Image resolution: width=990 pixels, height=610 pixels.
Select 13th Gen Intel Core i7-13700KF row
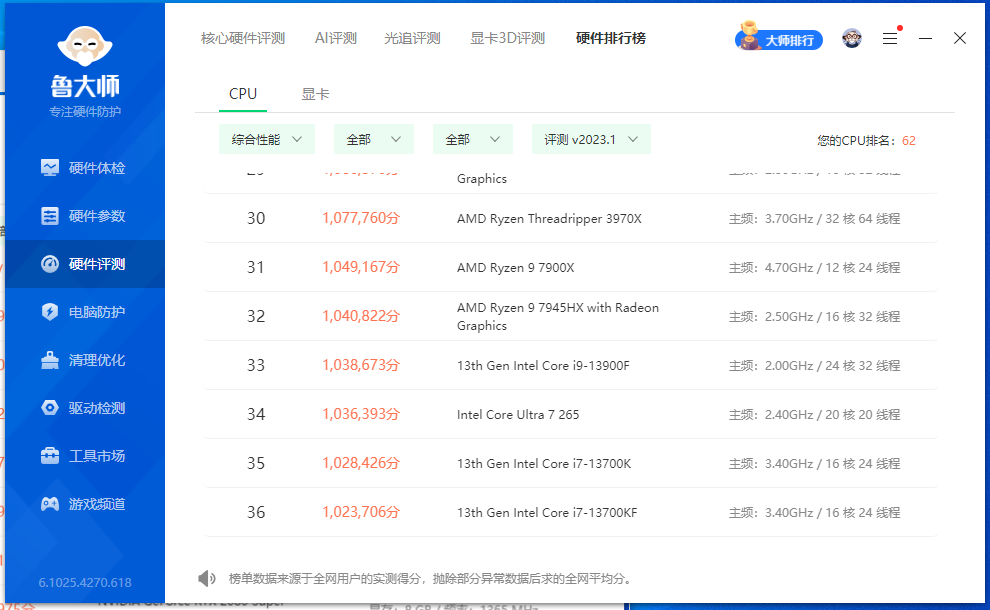tap(571, 512)
